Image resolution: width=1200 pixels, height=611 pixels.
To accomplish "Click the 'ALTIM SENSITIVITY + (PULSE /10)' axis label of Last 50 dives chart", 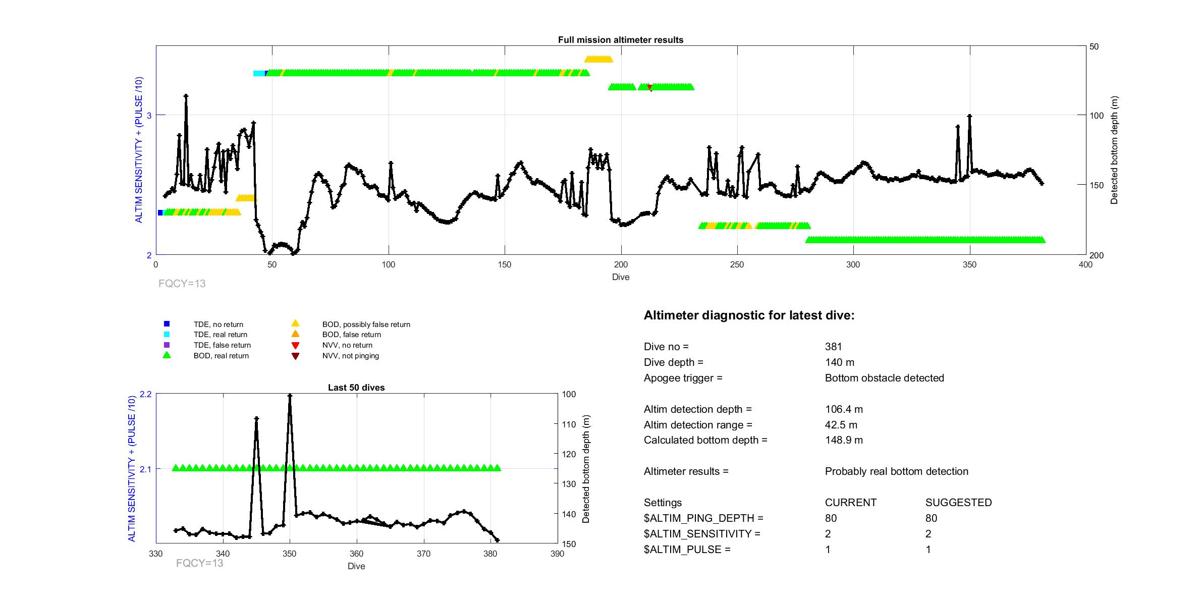I will point(132,469).
